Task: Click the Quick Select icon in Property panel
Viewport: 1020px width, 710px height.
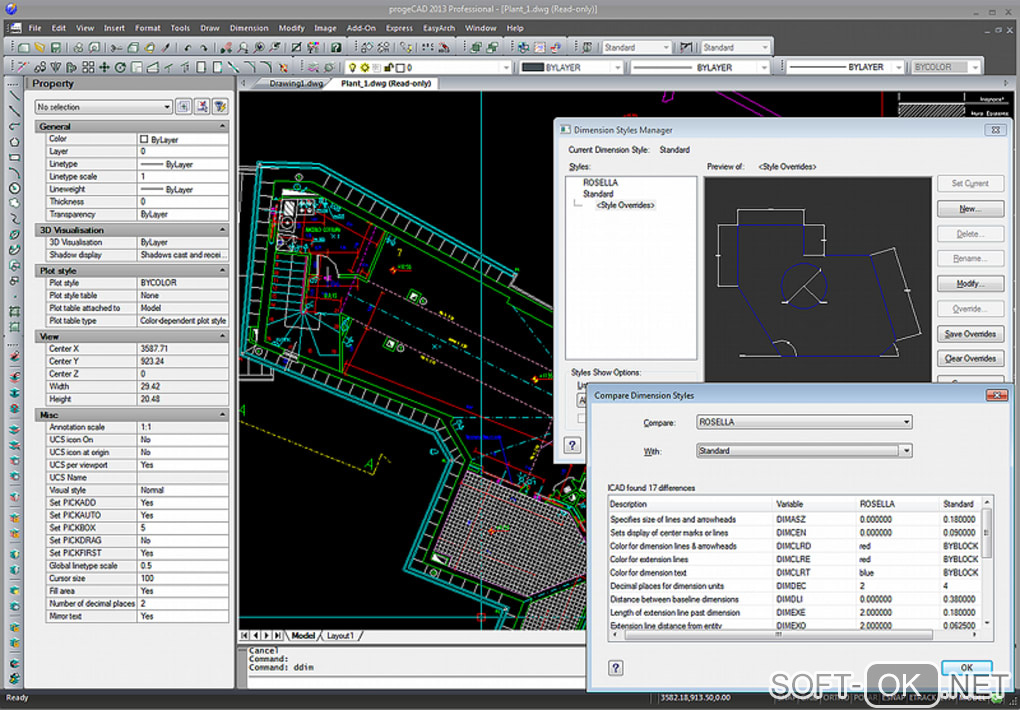Action: 219,106
